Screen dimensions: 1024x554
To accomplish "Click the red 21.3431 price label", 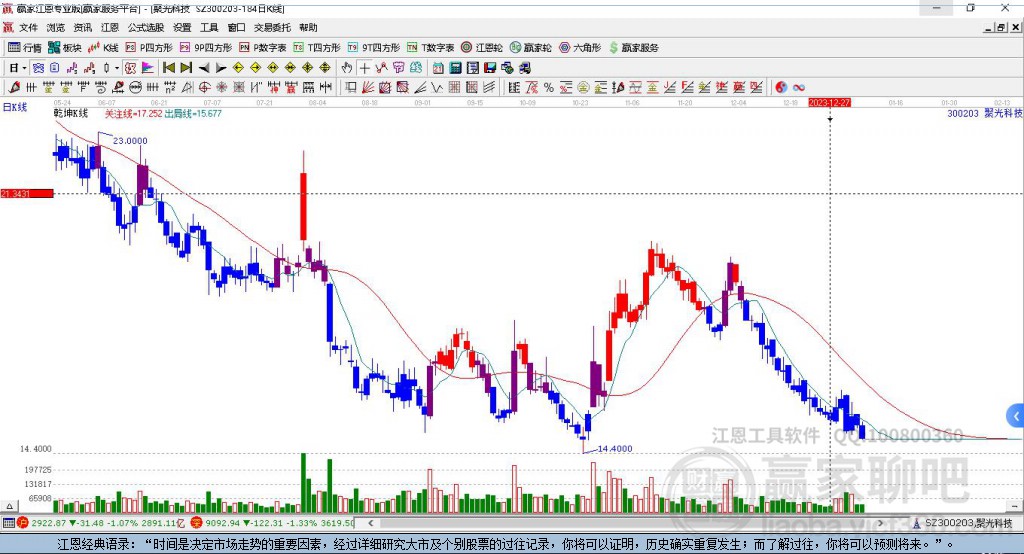I will click(x=27, y=193).
